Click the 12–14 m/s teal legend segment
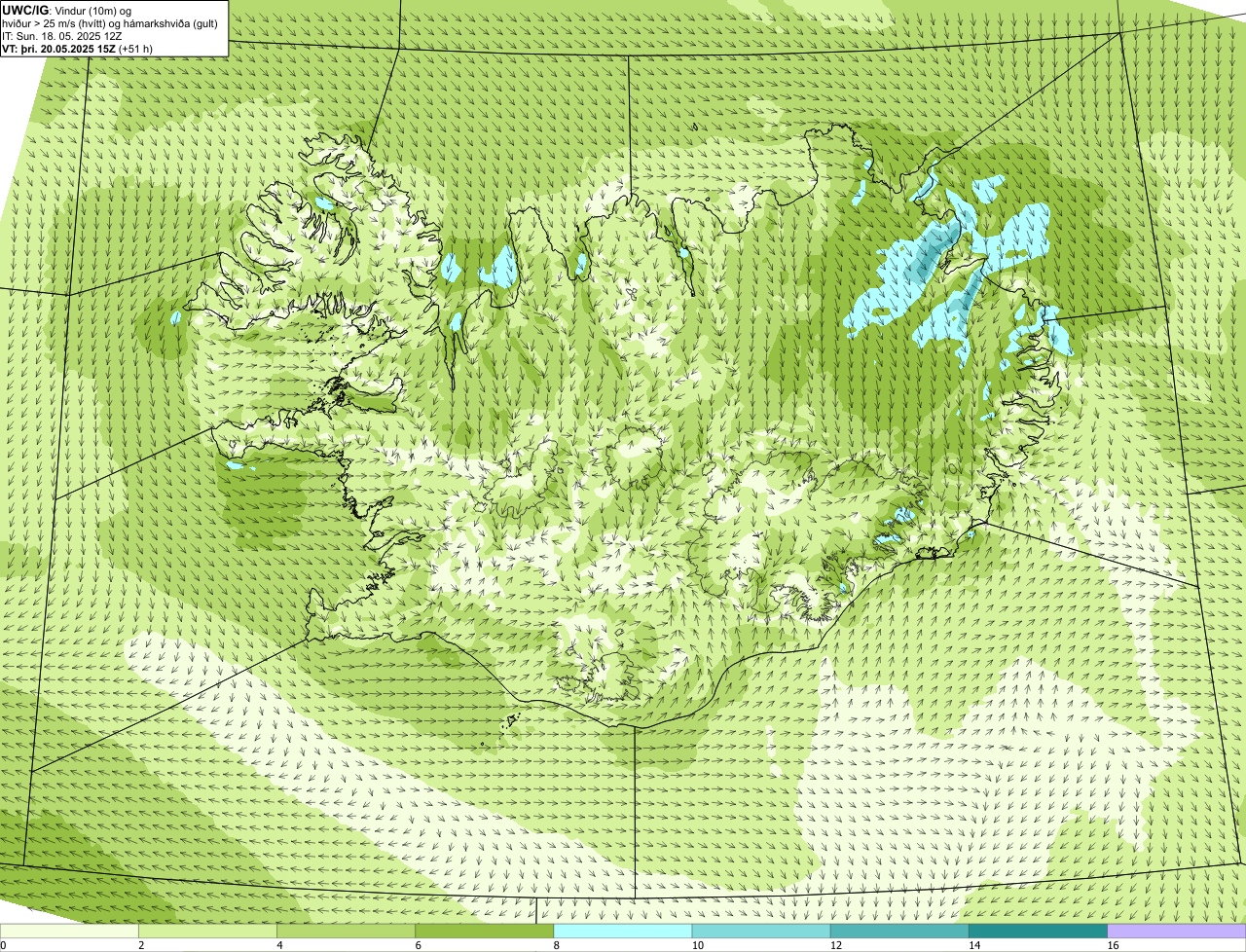Screen dimensions: 1246x952 pyautogui.click(x=899, y=932)
